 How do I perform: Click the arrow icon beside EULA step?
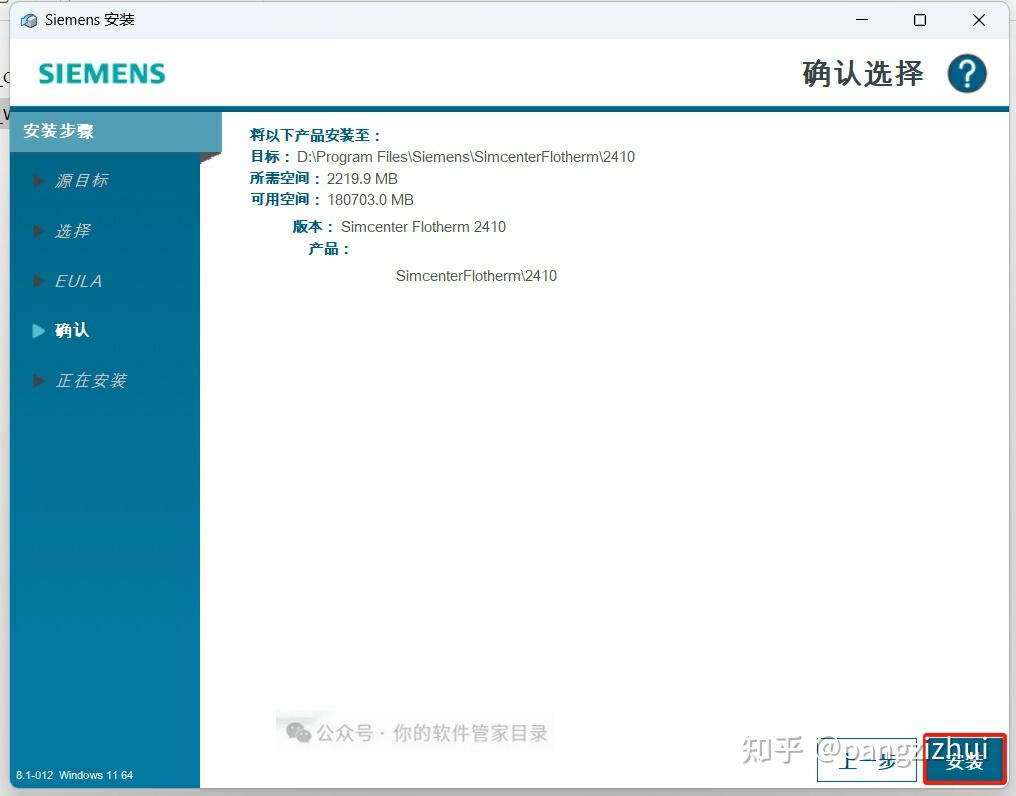[39, 280]
